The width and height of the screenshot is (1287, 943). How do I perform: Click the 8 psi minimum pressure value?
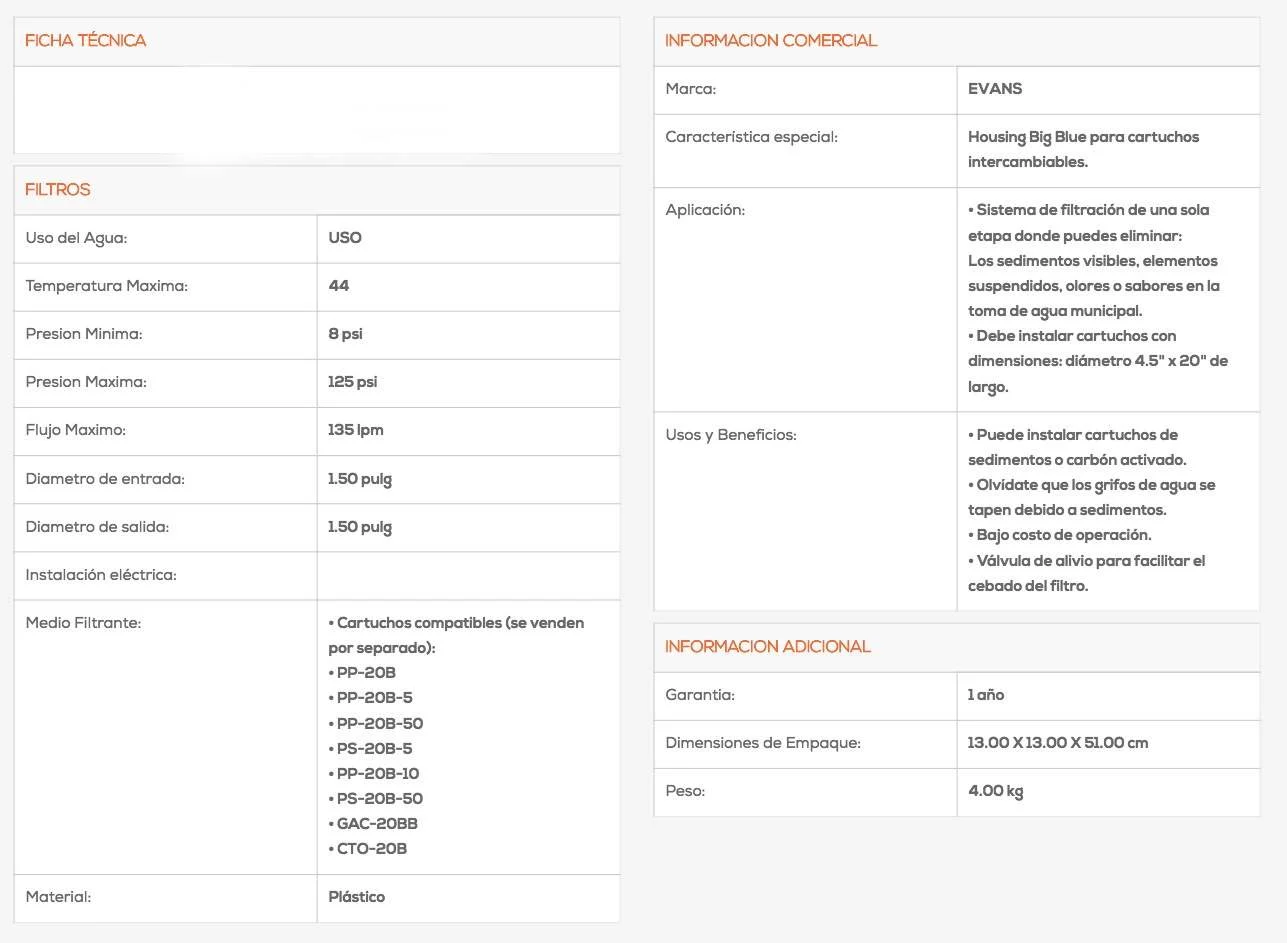tap(345, 334)
